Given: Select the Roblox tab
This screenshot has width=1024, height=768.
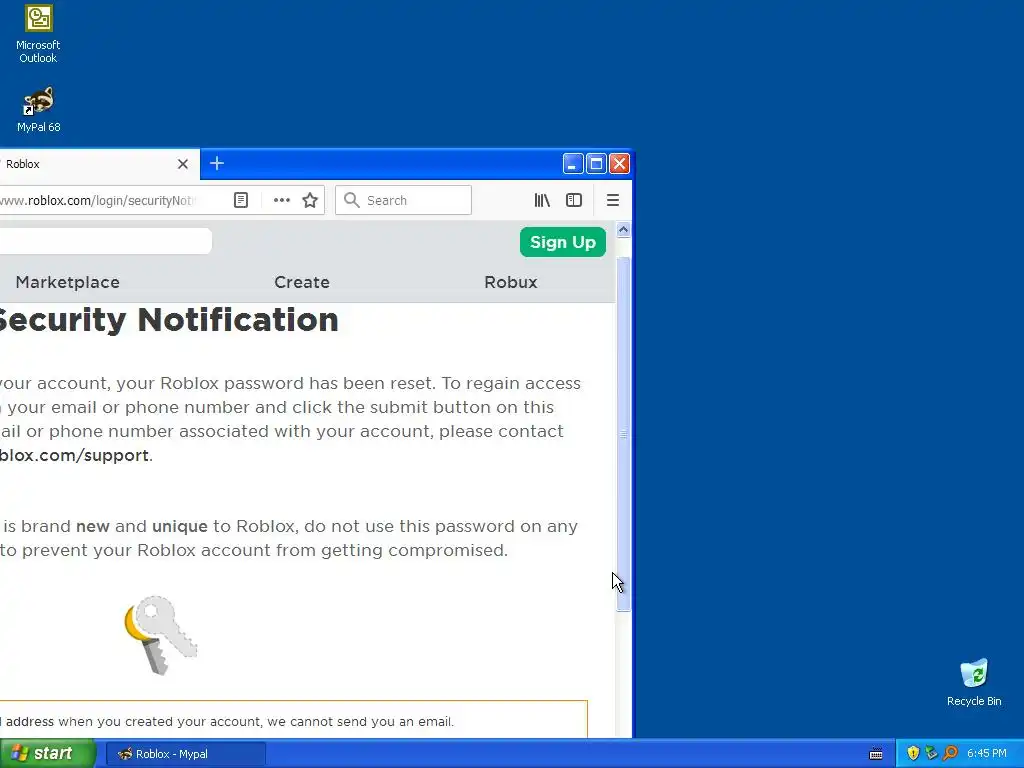Looking at the screenshot, I should (x=98, y=164).
